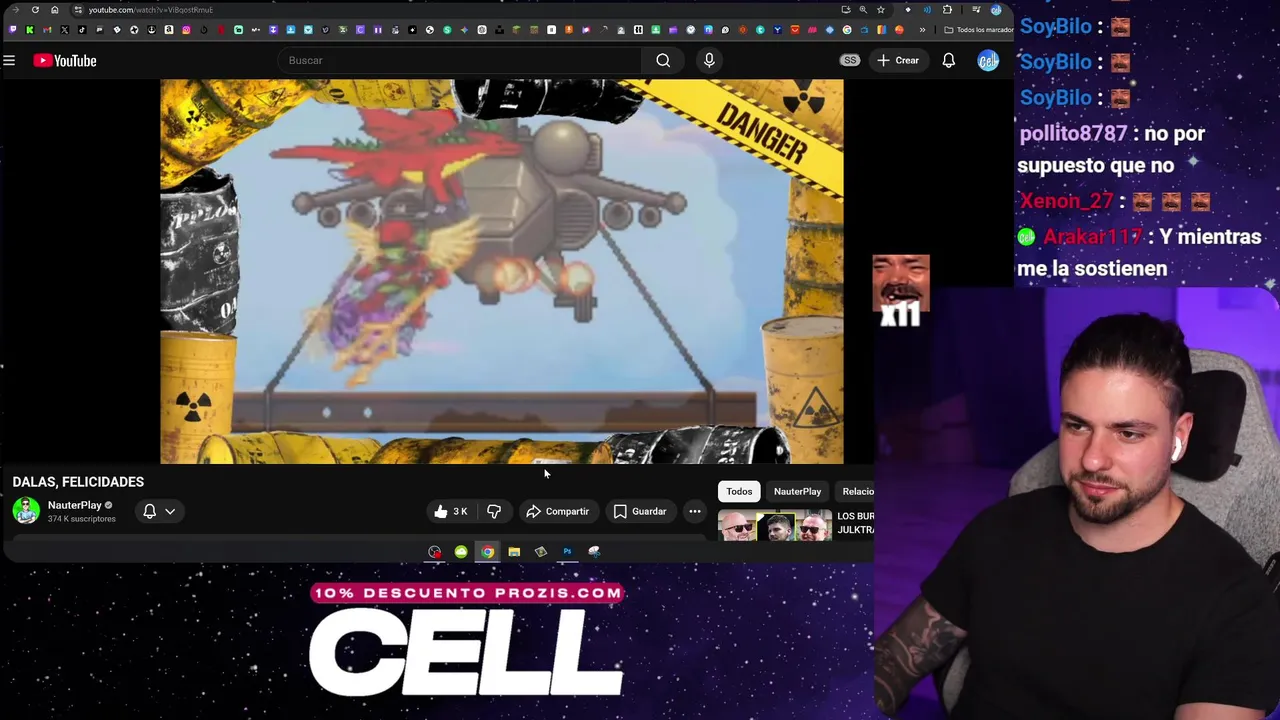Viewport: 1280px width, 720px height.
Task: Open the NauterPlay channel name link
Action: click(x=75, y=505)
